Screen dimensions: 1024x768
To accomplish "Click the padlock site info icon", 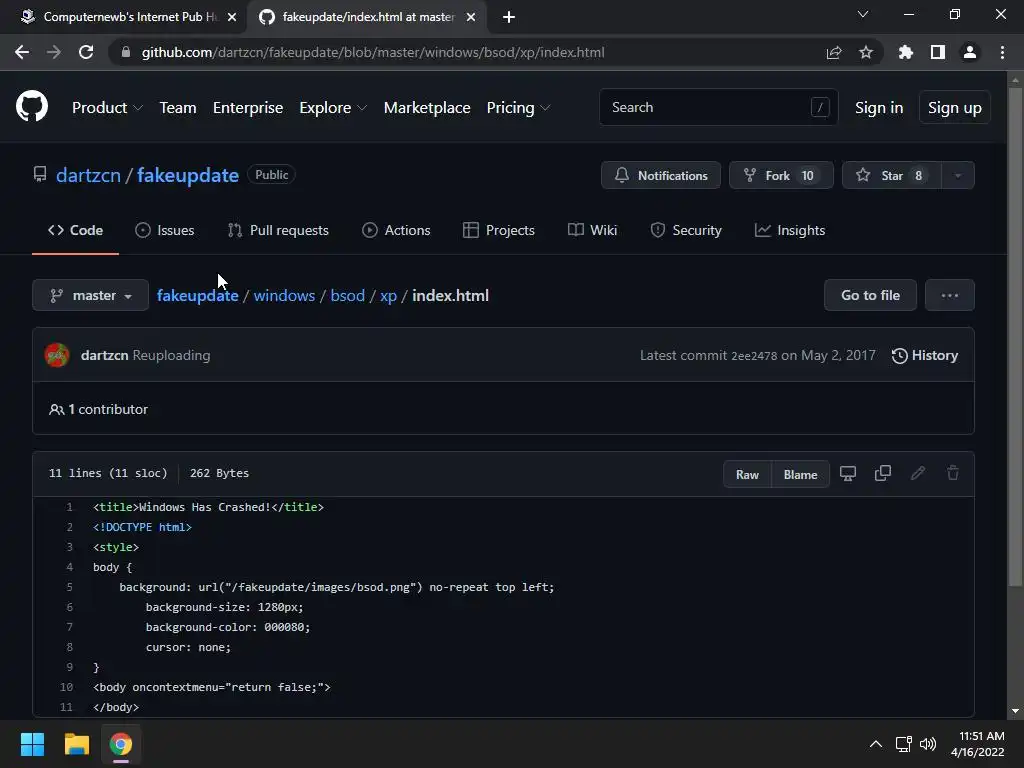I will click(x=126, y=52).
